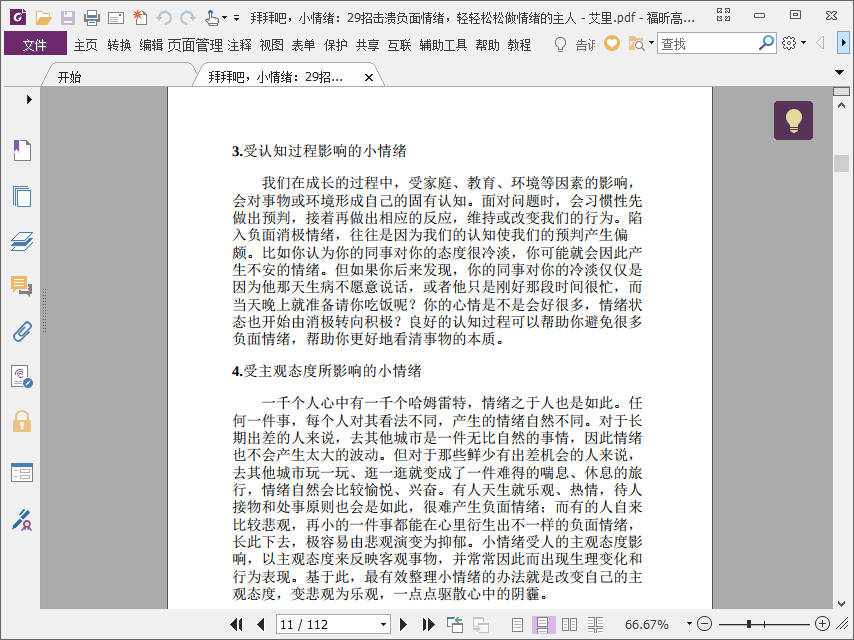Jump to the last page
The height and width of the screenshot is (640, 854).
pos(429,624)
